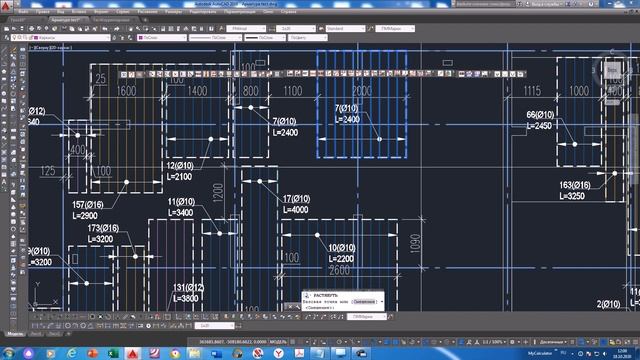The image size is (640, 360).
Task: Open top ПМ Марки multileader style dropdown
Action: pos(395,29)
